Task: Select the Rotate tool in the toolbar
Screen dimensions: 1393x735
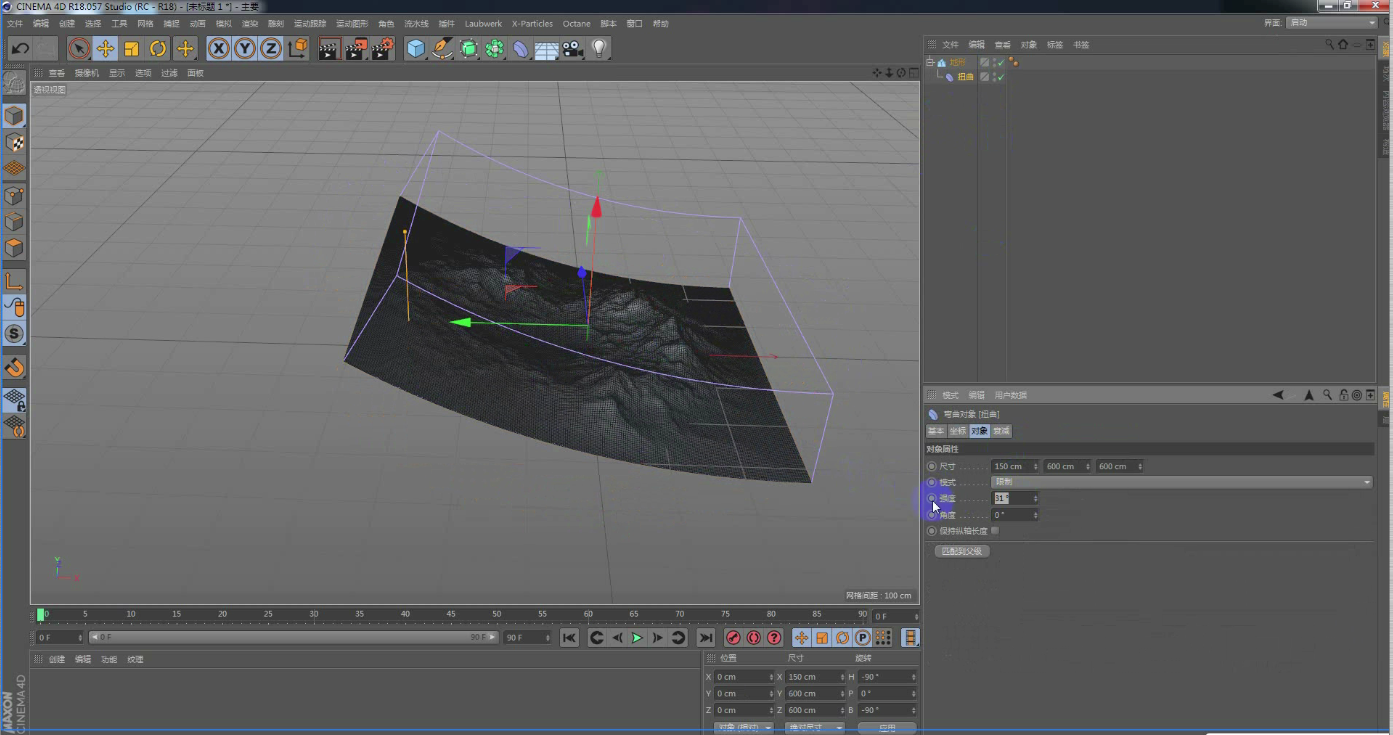Action: click(x=158, y=49)
